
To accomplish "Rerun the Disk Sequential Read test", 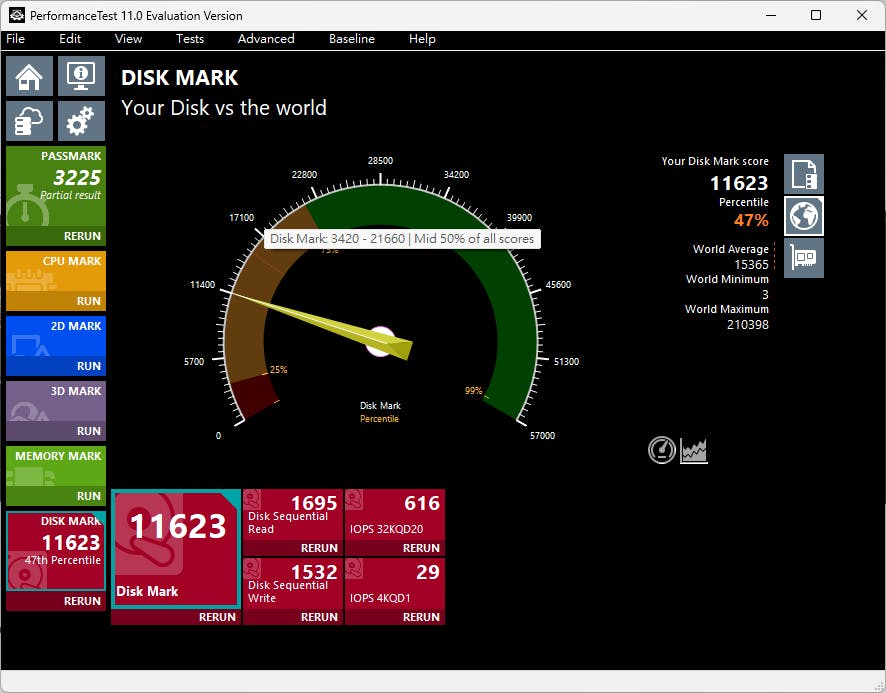I will pos(319,548).
